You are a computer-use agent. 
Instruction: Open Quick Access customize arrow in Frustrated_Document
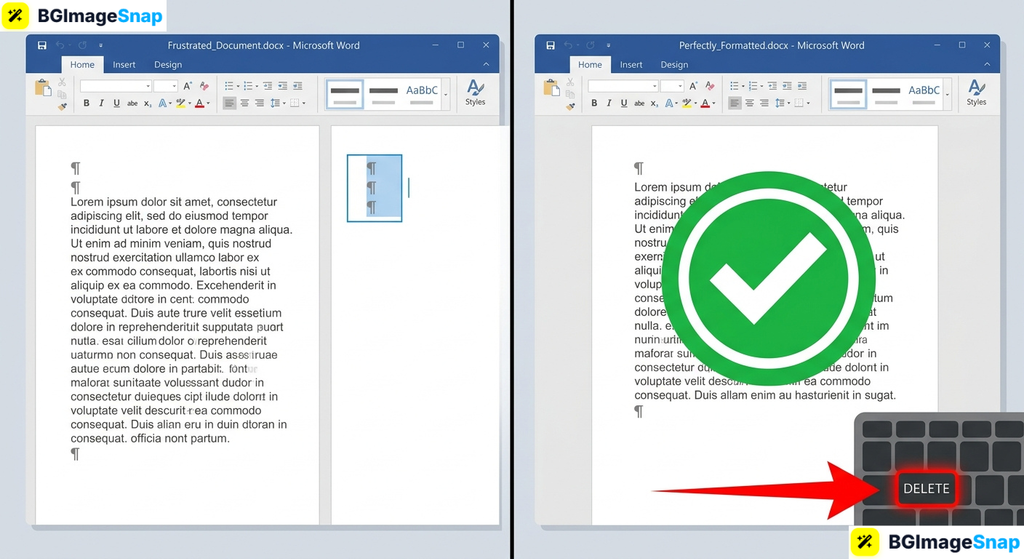[x=101, y=45]
